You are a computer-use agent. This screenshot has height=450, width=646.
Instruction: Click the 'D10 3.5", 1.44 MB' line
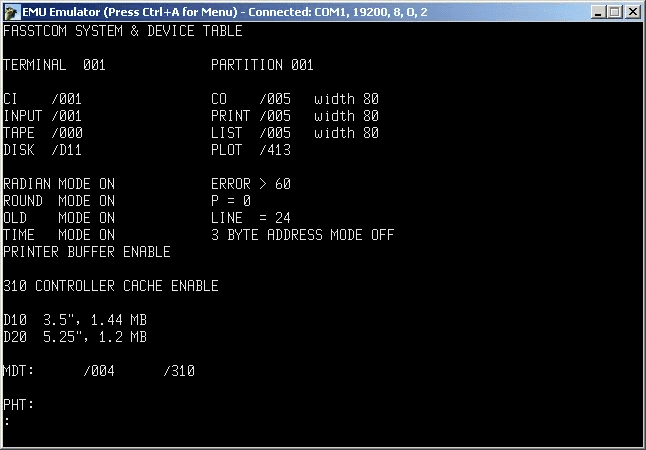coord(75,320)
